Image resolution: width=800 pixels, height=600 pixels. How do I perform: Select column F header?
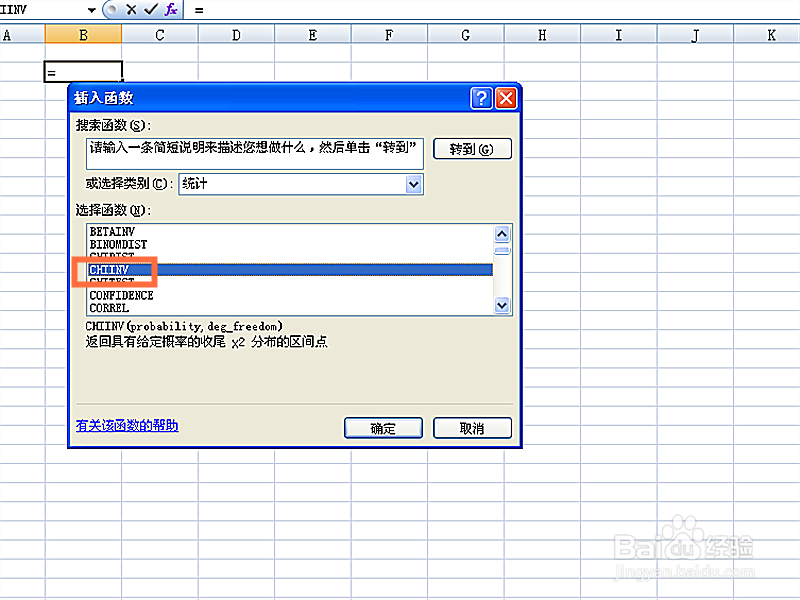(389, 35)
